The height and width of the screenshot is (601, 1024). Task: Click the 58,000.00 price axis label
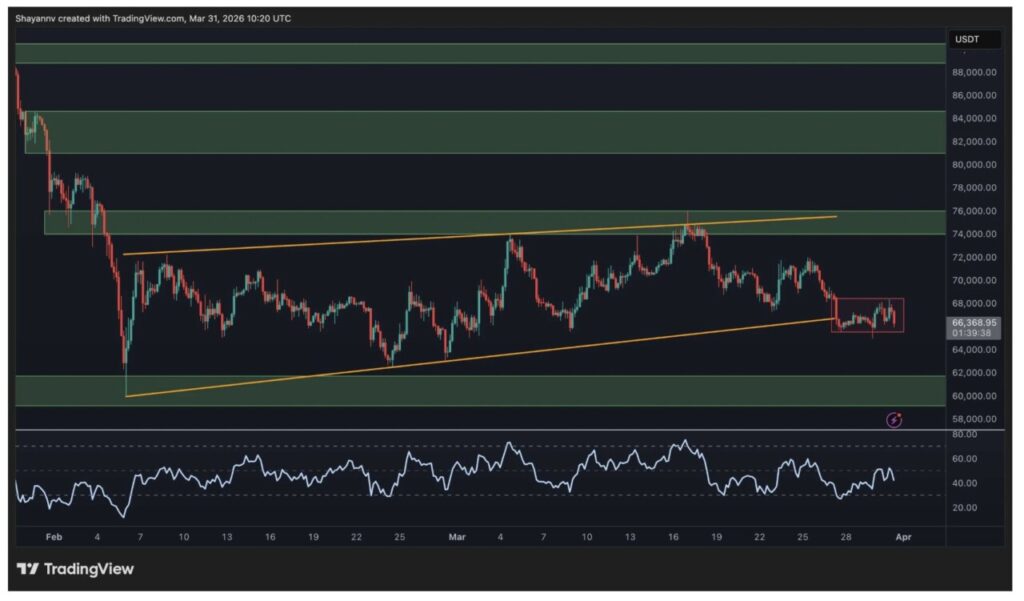point(973,420)
